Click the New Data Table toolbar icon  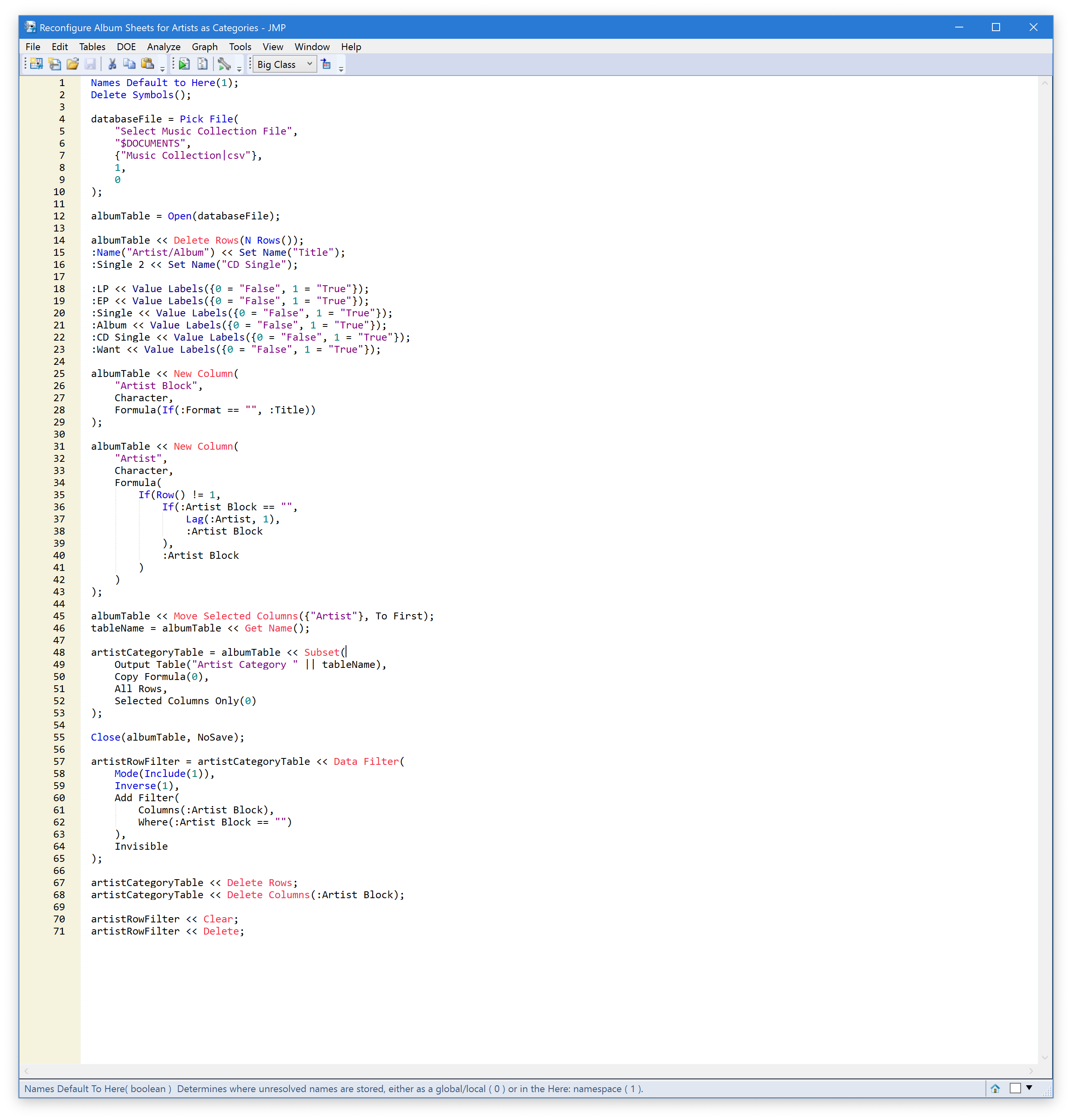pyautogui.click(x=36, y=64)
